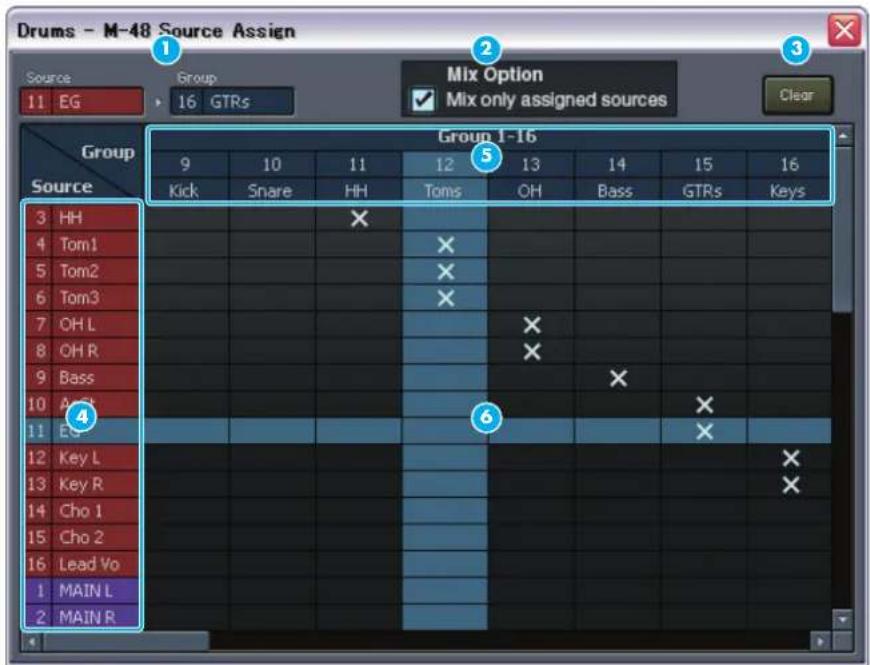The height and width of the screenshot is (665, 870).
Task: Assign Cho 1 to the Kick group
Action: (x=187, y=511)
